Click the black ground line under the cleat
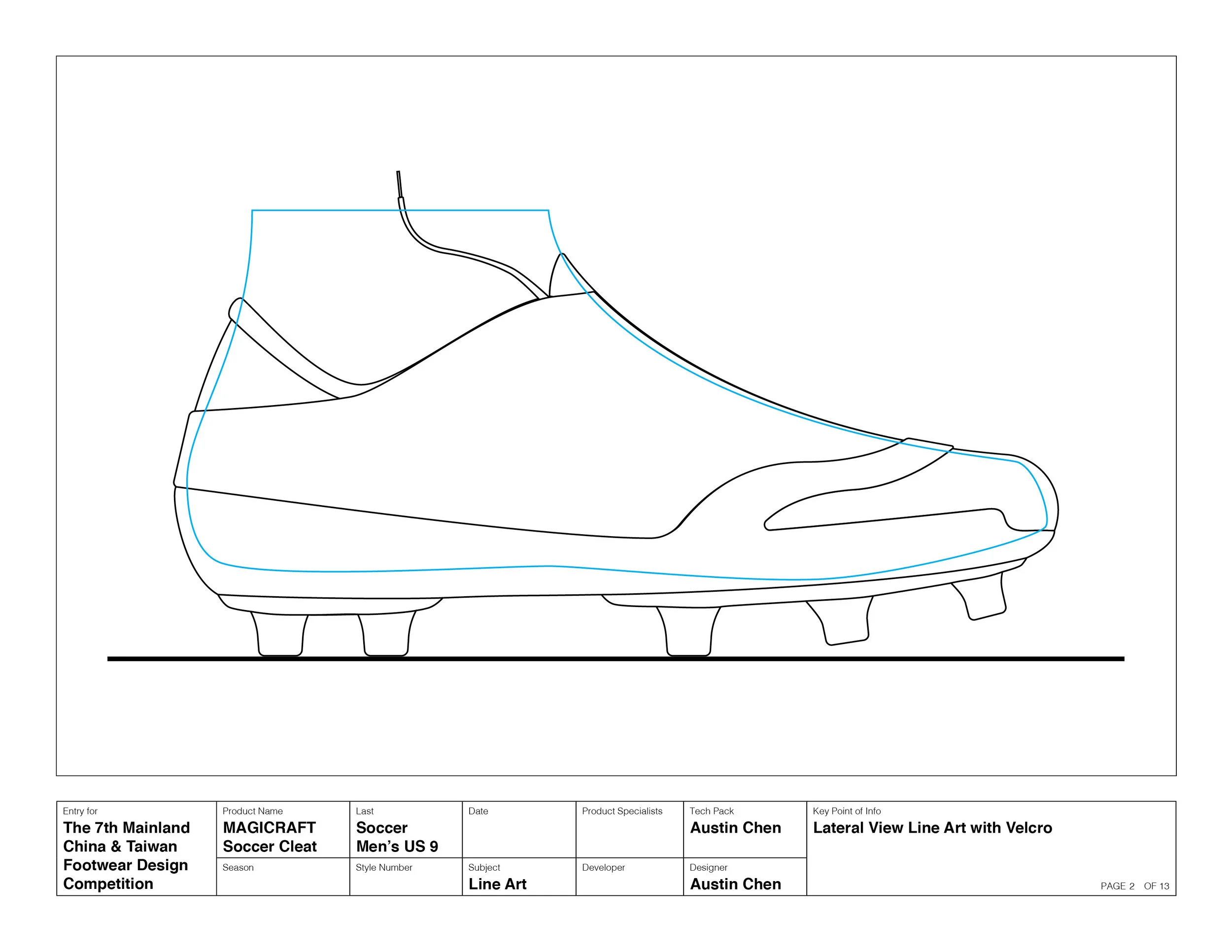Screen dimensions: 1232x952 (x=616, y=658)
